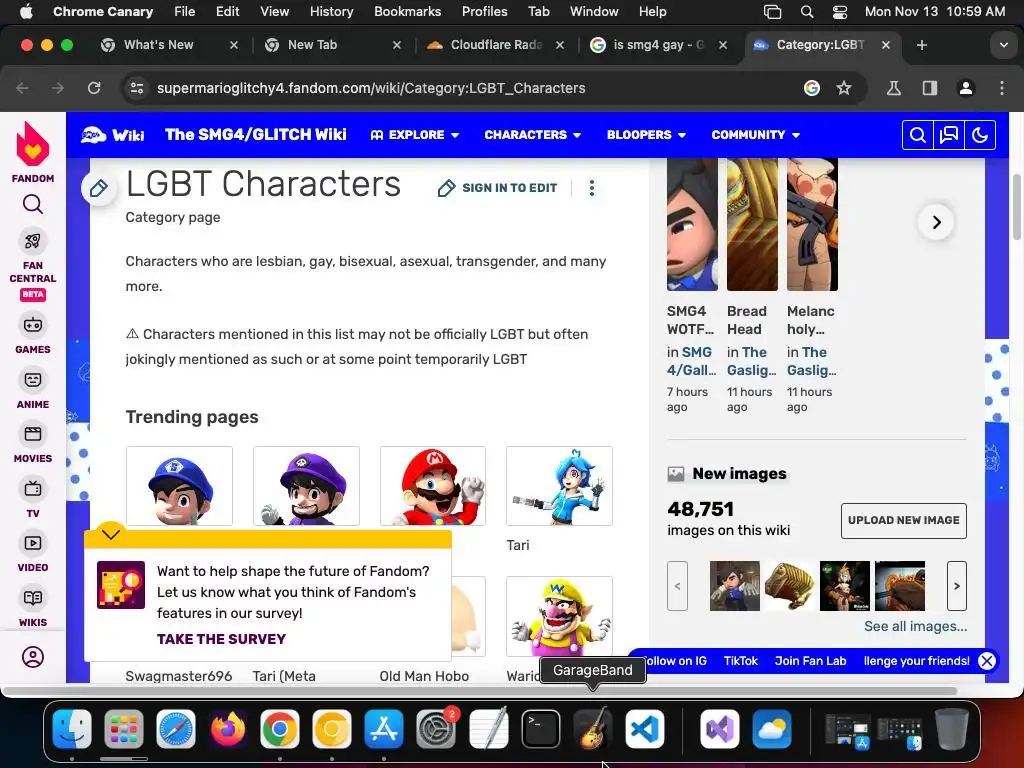This screenshot has width=1024, height=768.
Task: Expand the Bloopers dropdown menu
Action: click(646, 135)
